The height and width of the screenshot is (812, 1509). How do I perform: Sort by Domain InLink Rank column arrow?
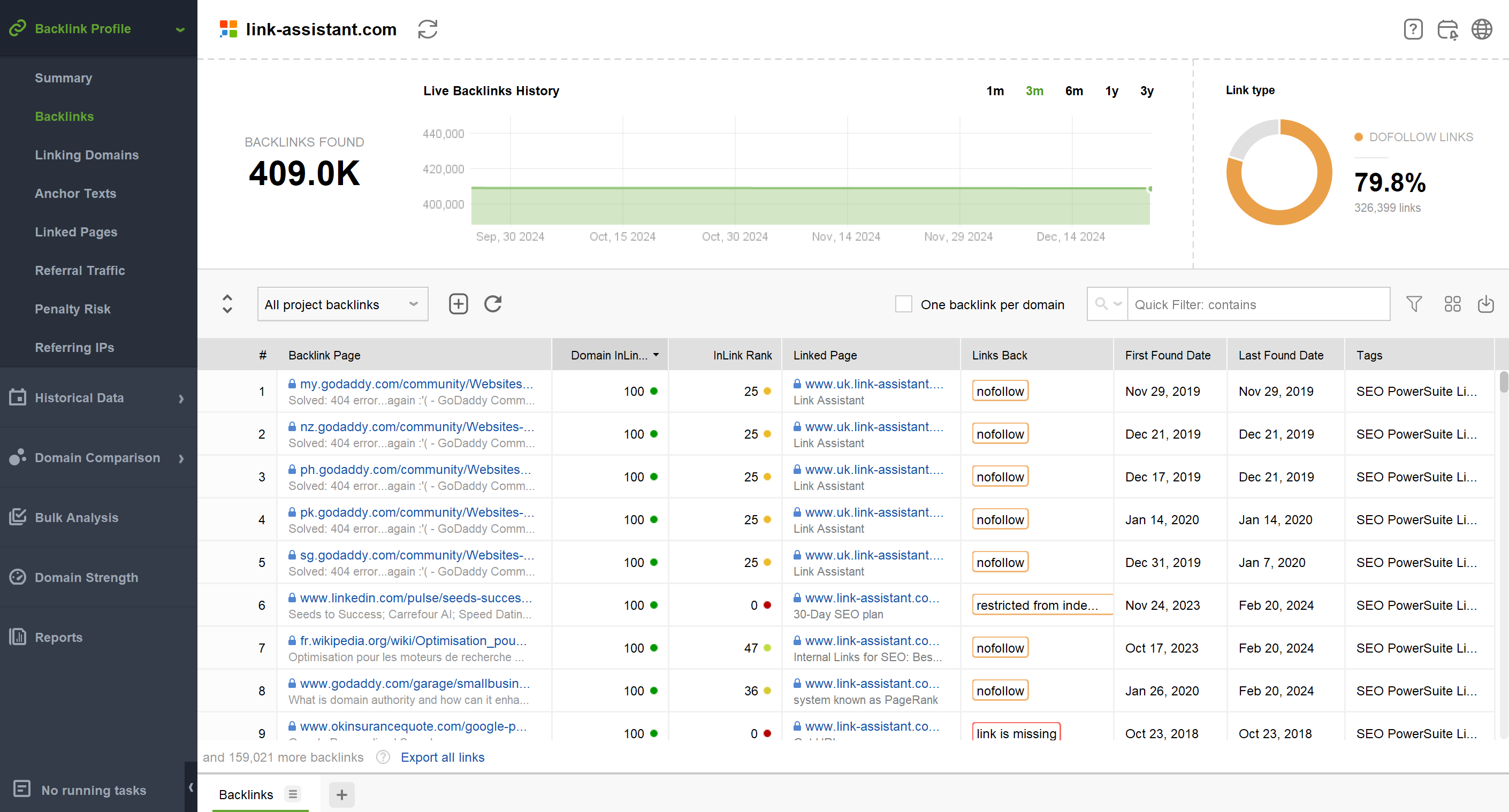(x=656, y=355)
